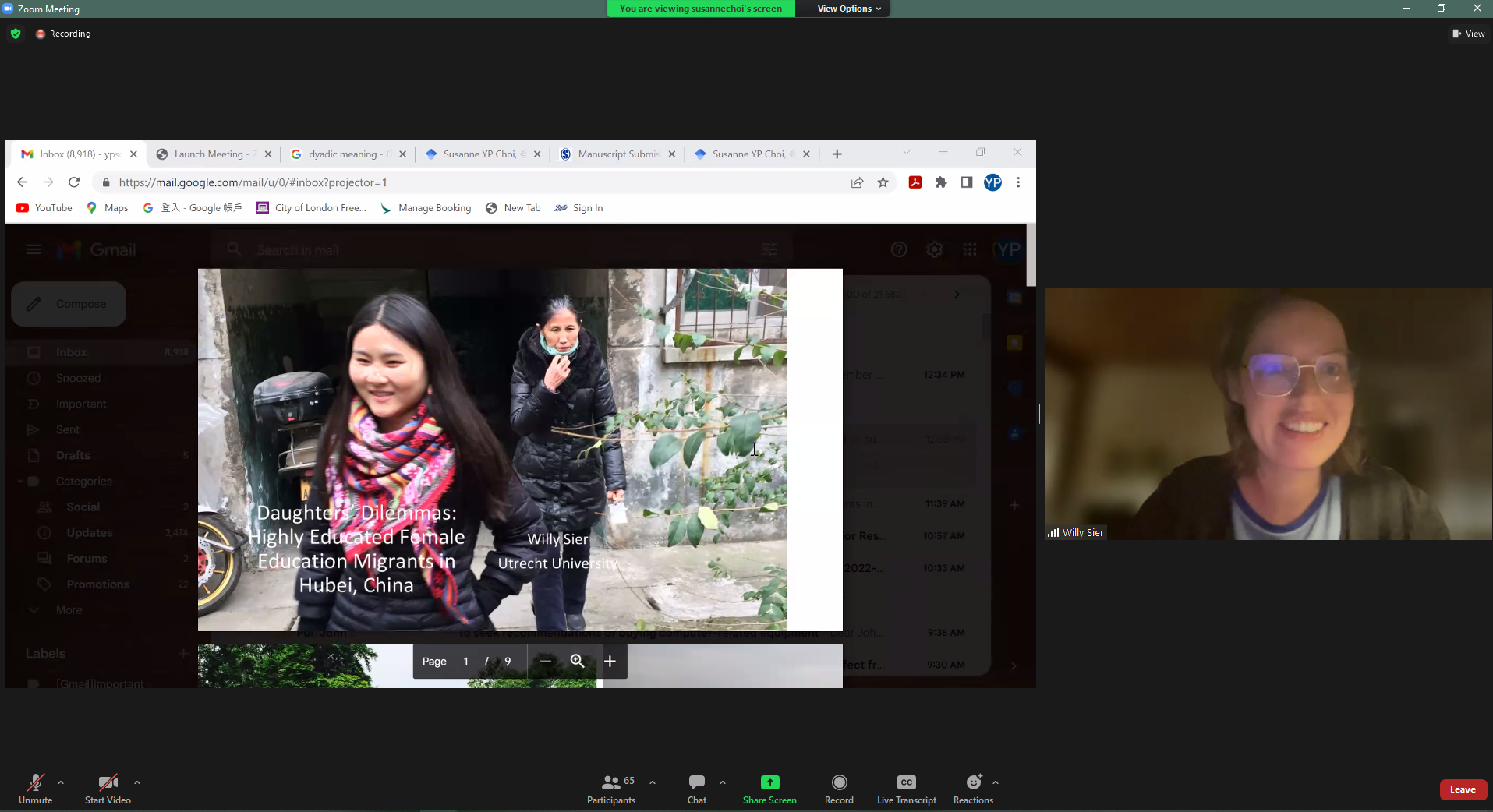The image size is (1493, 812).
Task: Close the Manuscript Submission tab
Action: point(672,154)
